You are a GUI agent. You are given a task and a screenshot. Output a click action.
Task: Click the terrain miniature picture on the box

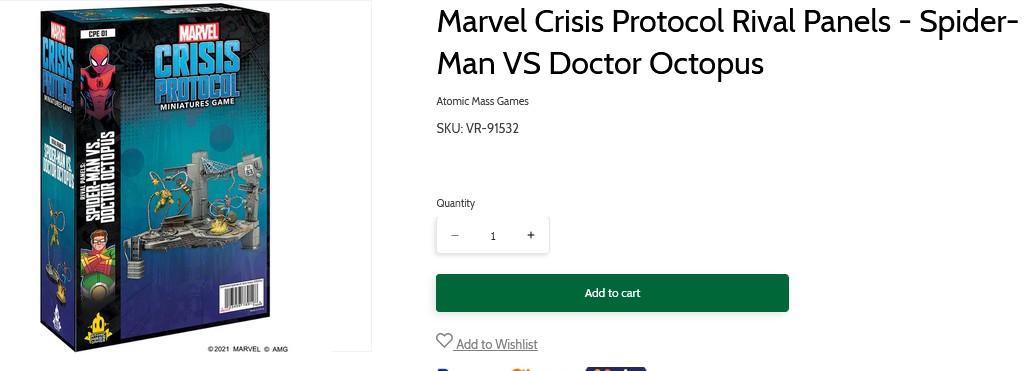196,210
